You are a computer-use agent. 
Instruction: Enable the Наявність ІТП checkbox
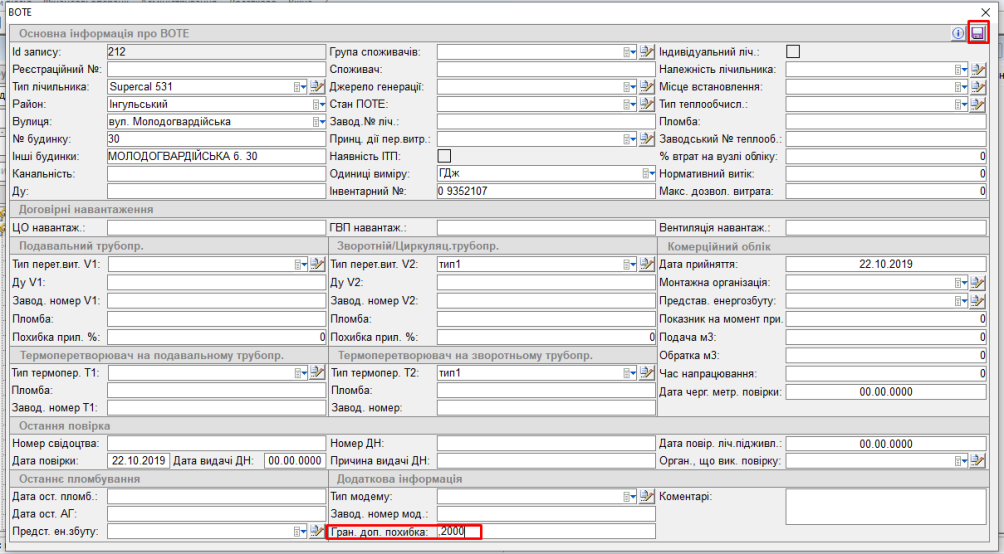pyautogui.click(x=444, y=156)
